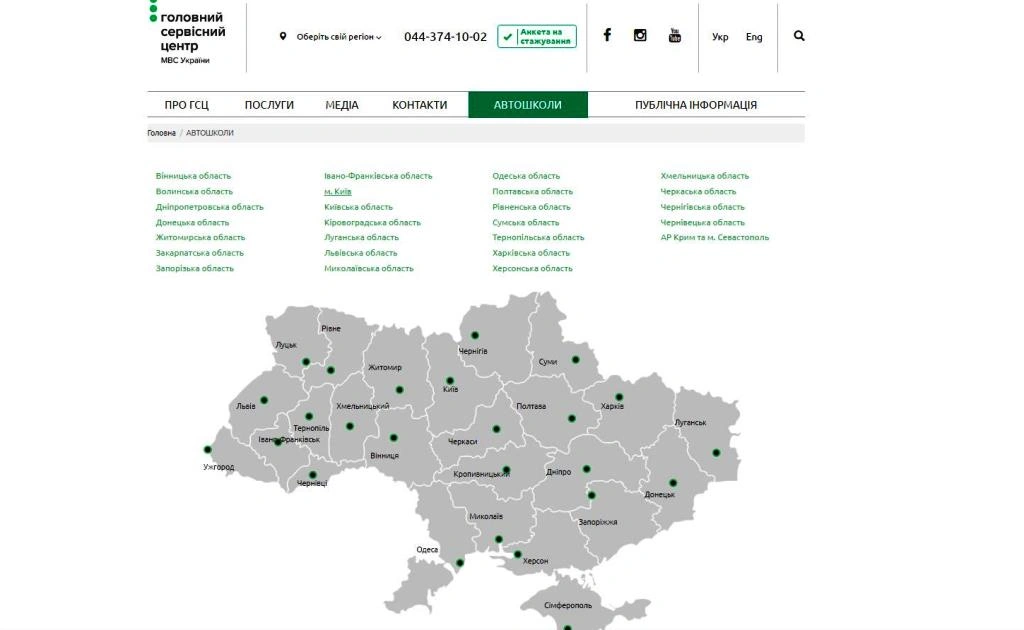Open the Facebook page icon
Viewport: 1024px width, 630px height.
(607, 35)
